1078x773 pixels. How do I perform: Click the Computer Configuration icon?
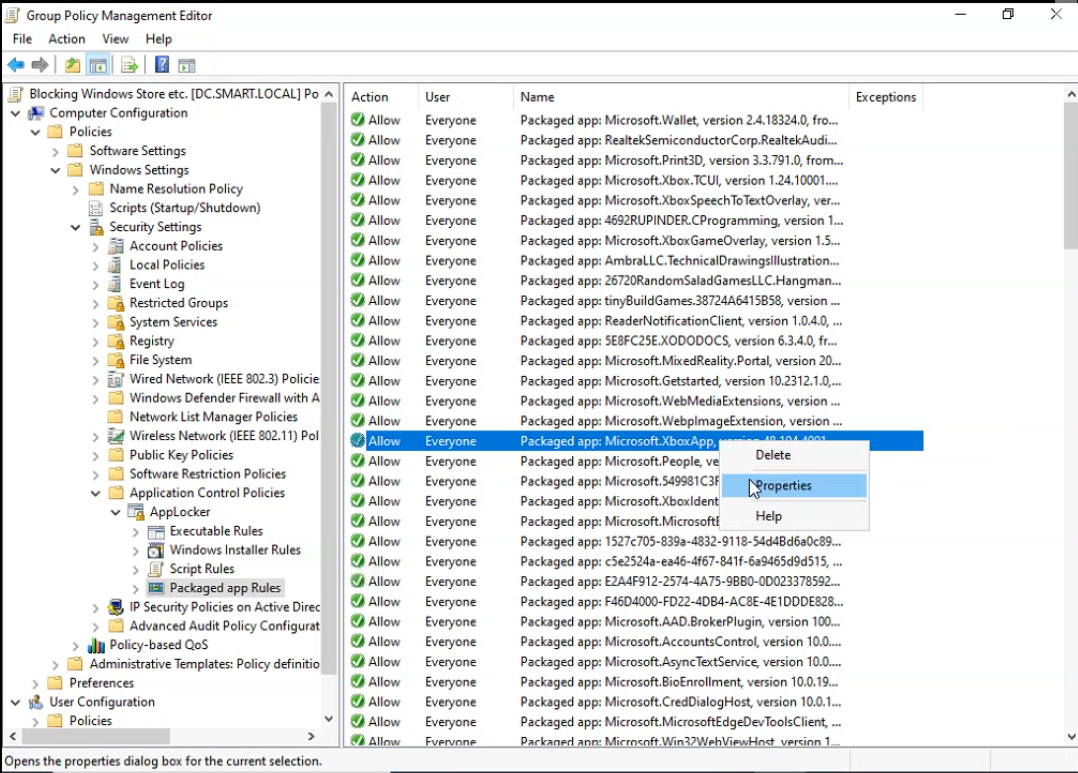click(x=36, y=113)
